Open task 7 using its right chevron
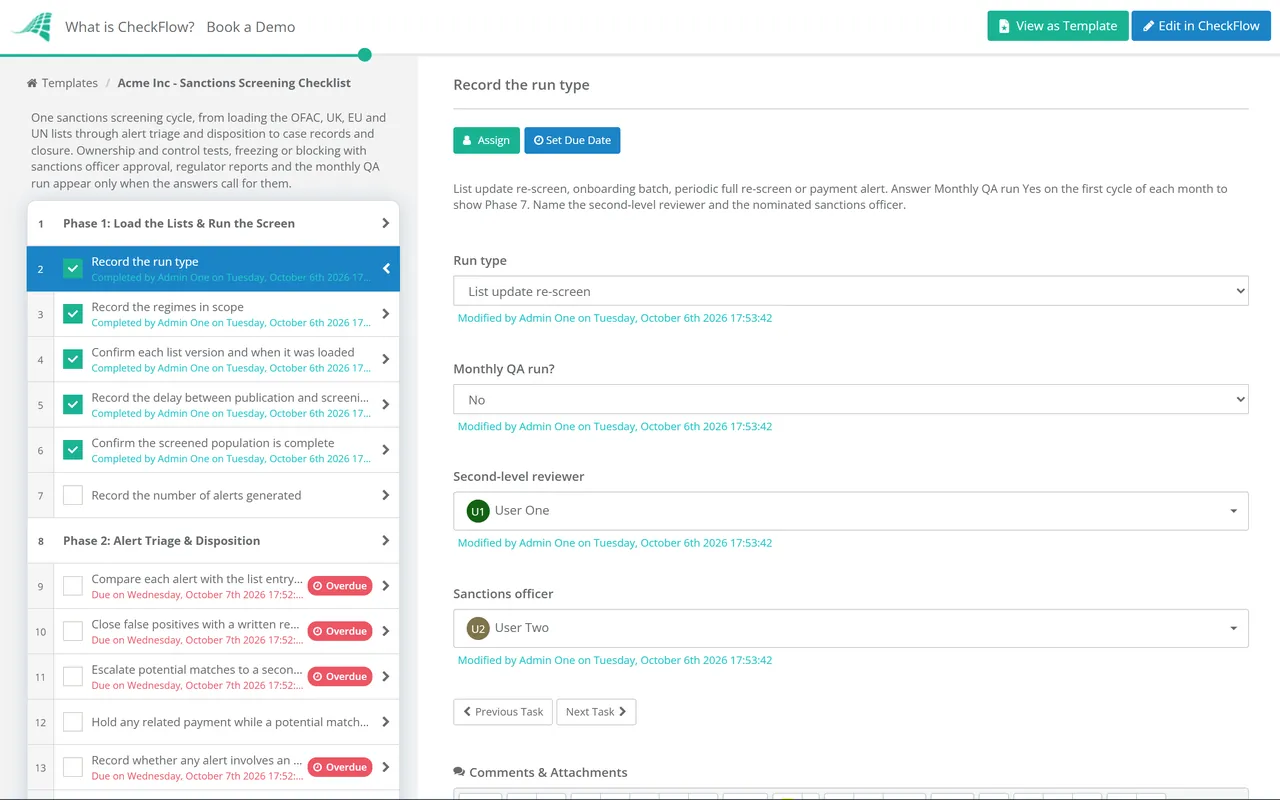This screenshot has height=800, width=1280. 386,495
